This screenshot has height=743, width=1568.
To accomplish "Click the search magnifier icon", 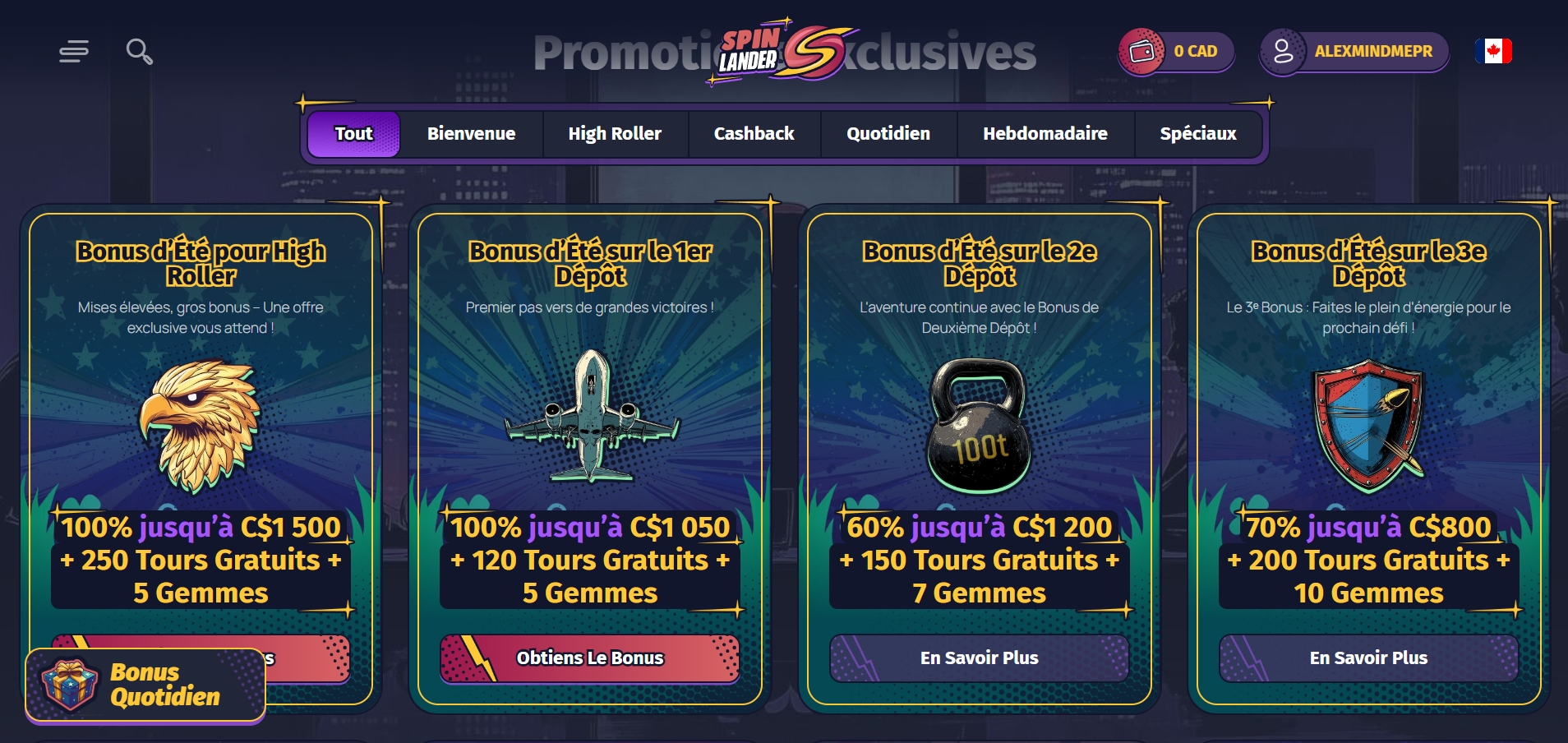I will point(139,52).
